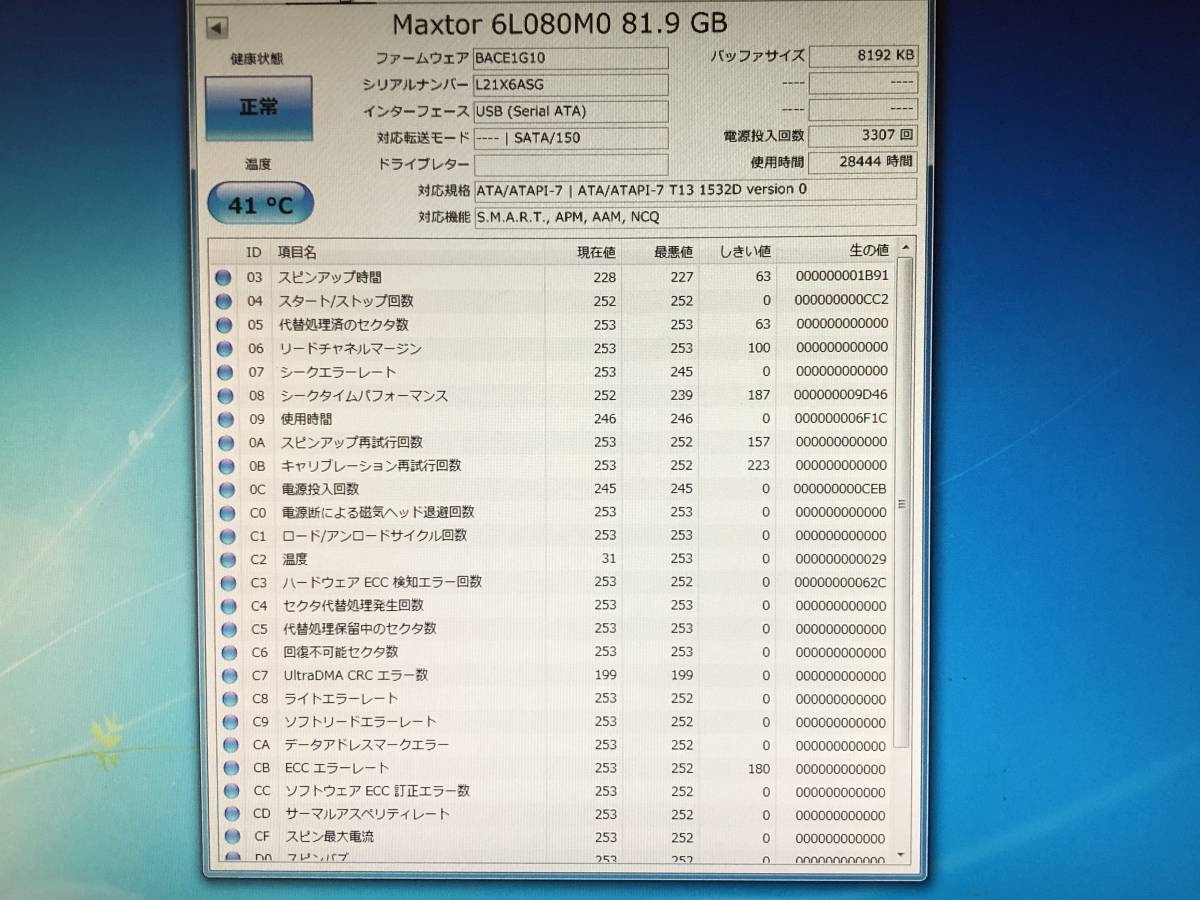The image size is (1200, 900).
Task: Click status icon for 0A スピンアップ再試行回数
Action: 225,442
